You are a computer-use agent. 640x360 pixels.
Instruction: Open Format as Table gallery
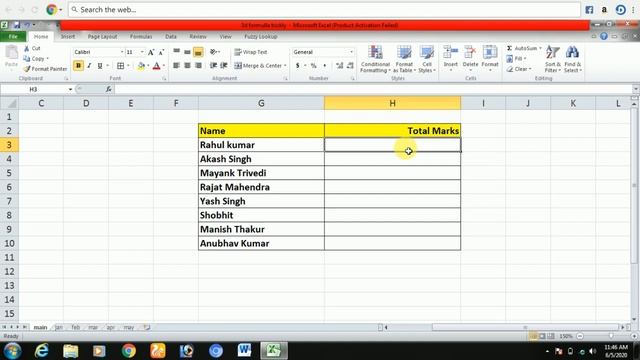click(404, 59)
